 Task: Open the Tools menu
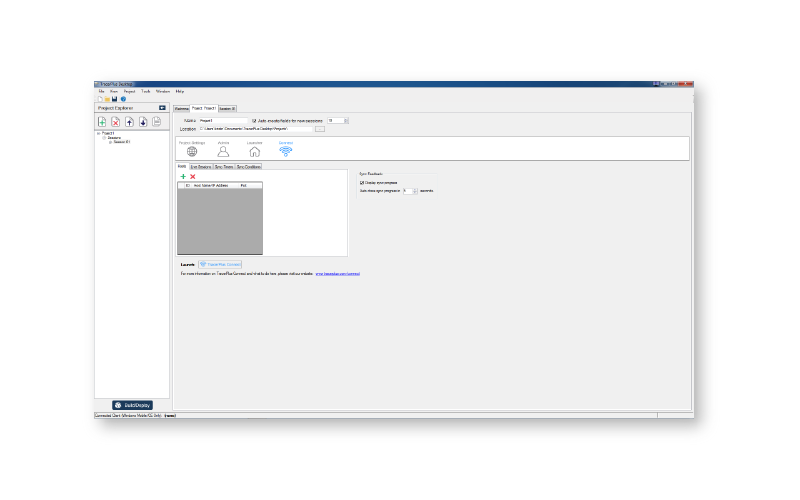click(146, 91)
